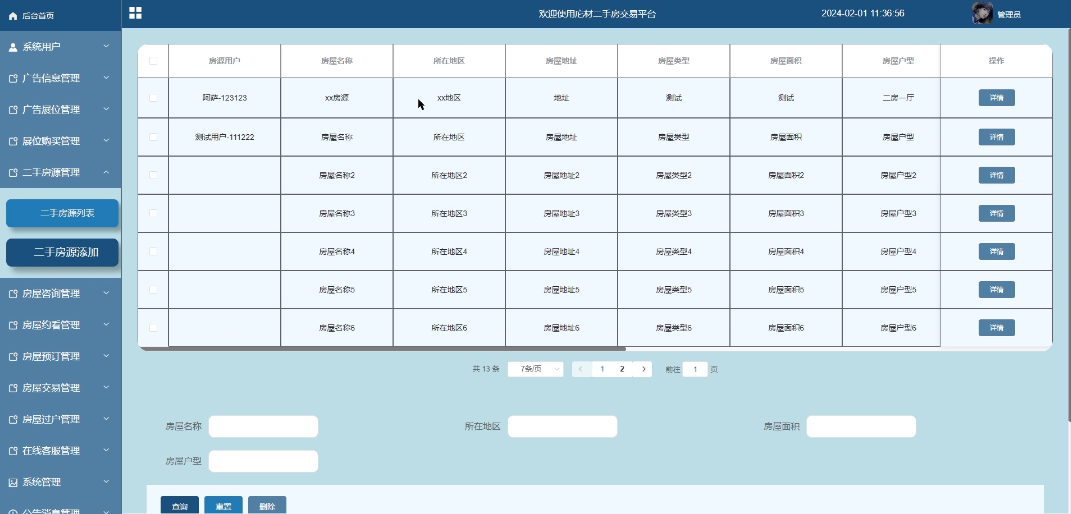Click the previous page left arrow
1071x514 pixels.
581,369
